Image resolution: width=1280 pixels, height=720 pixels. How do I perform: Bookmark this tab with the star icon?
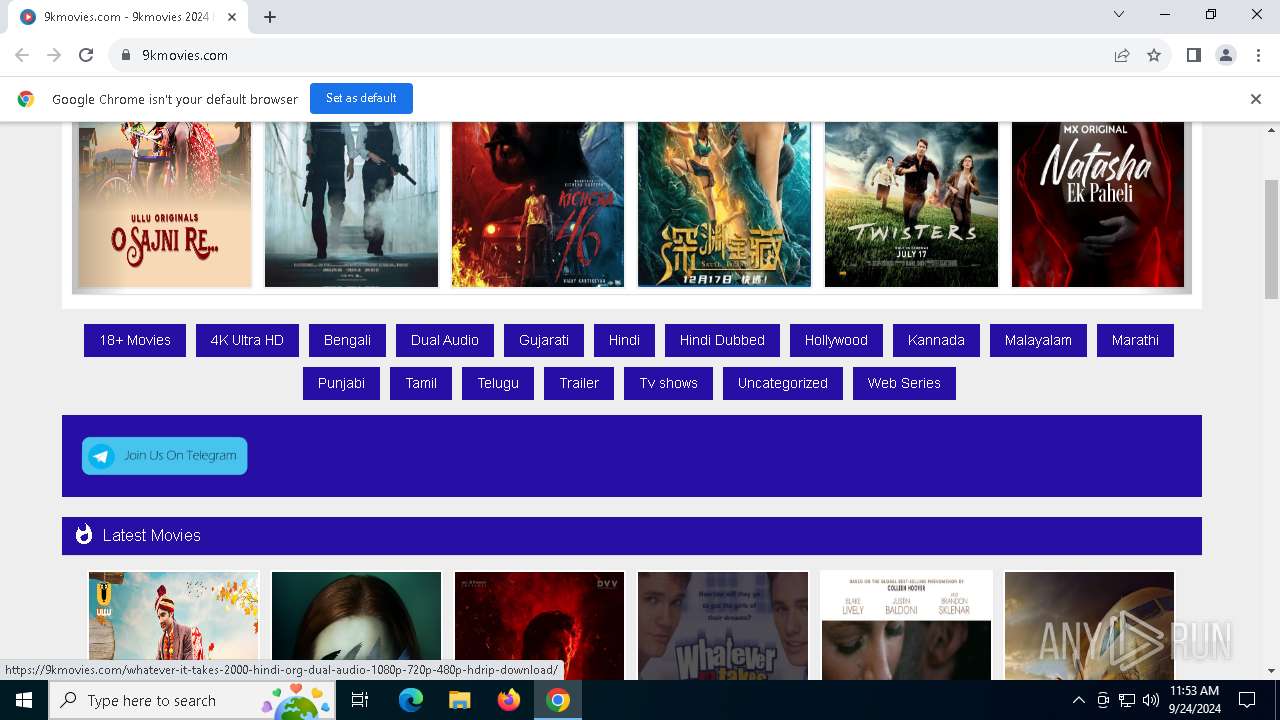(1154, 55)
